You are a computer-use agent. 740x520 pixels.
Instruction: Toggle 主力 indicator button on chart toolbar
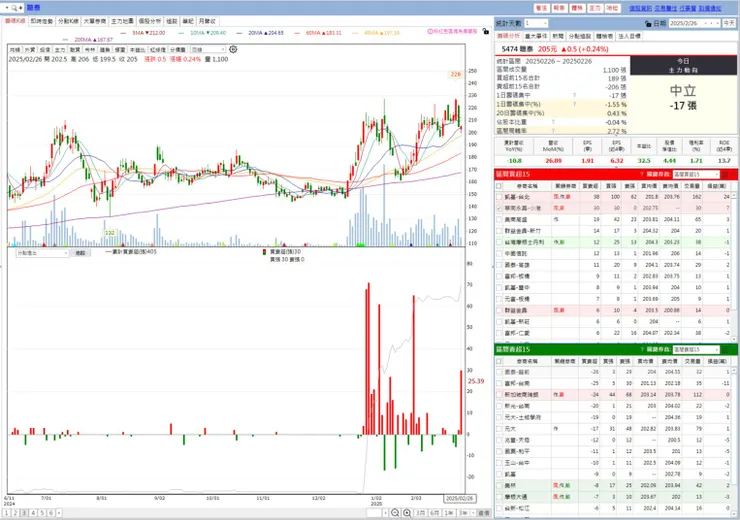pos(60,50)
